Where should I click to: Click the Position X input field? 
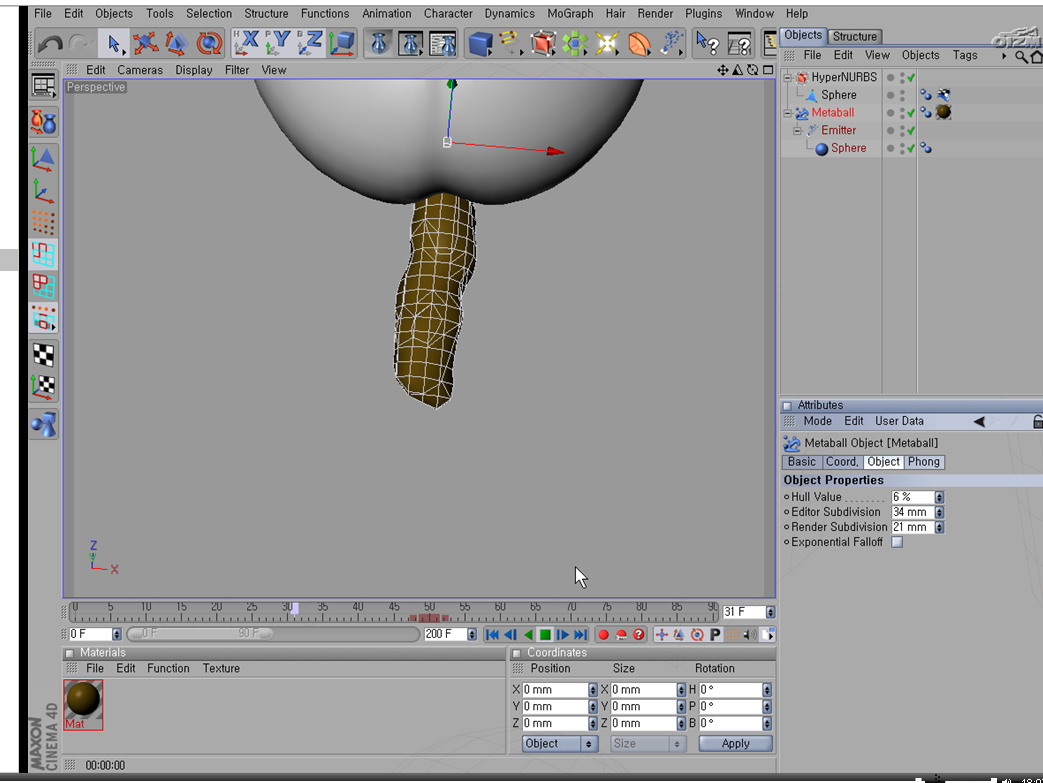[x=555, y=690]
